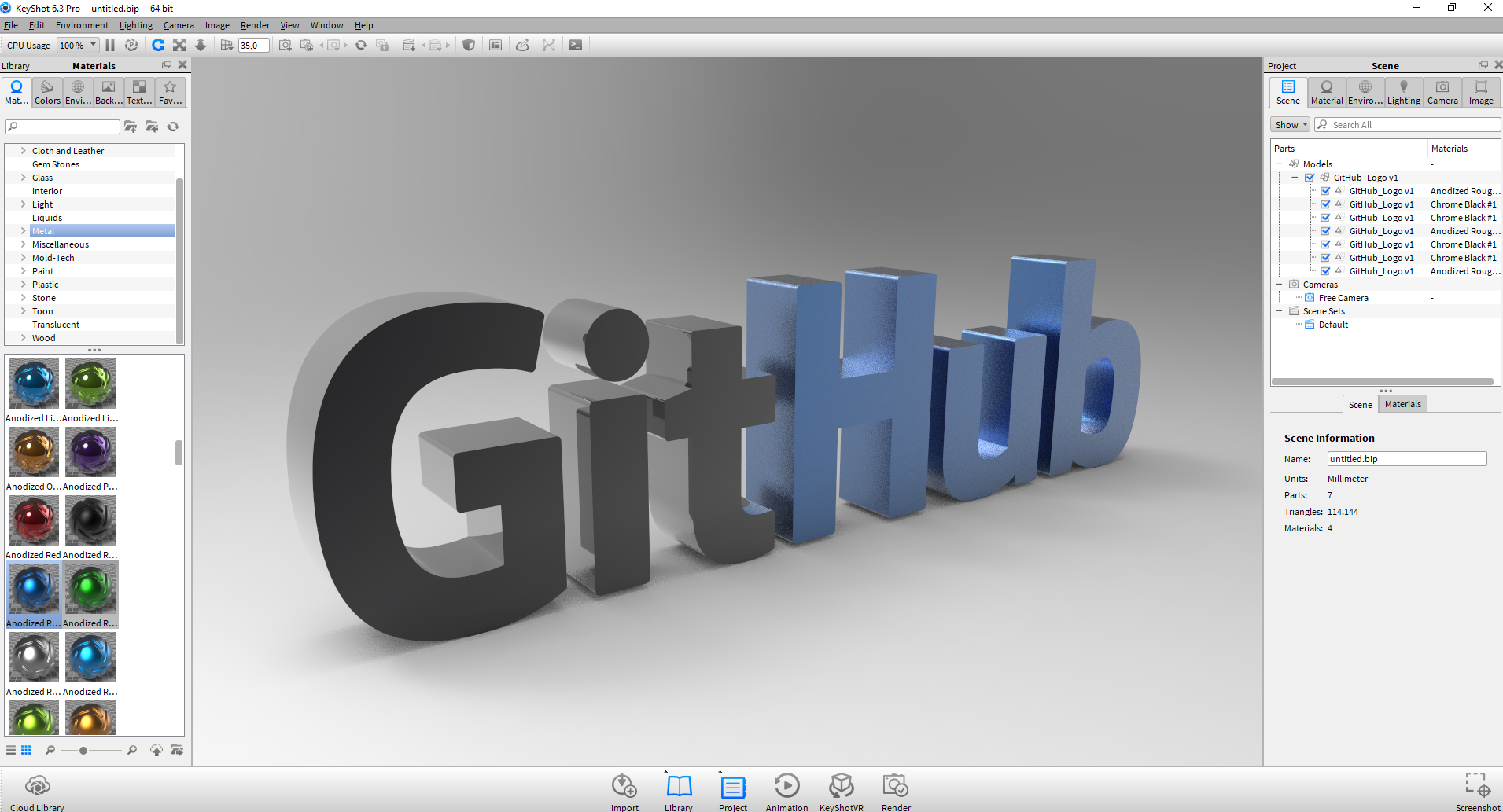Viewport: 1503px width, 812px height.
Task: Select the Anodized Red material thumbnail
Action: pyautogui.click(x=33, y=520)
